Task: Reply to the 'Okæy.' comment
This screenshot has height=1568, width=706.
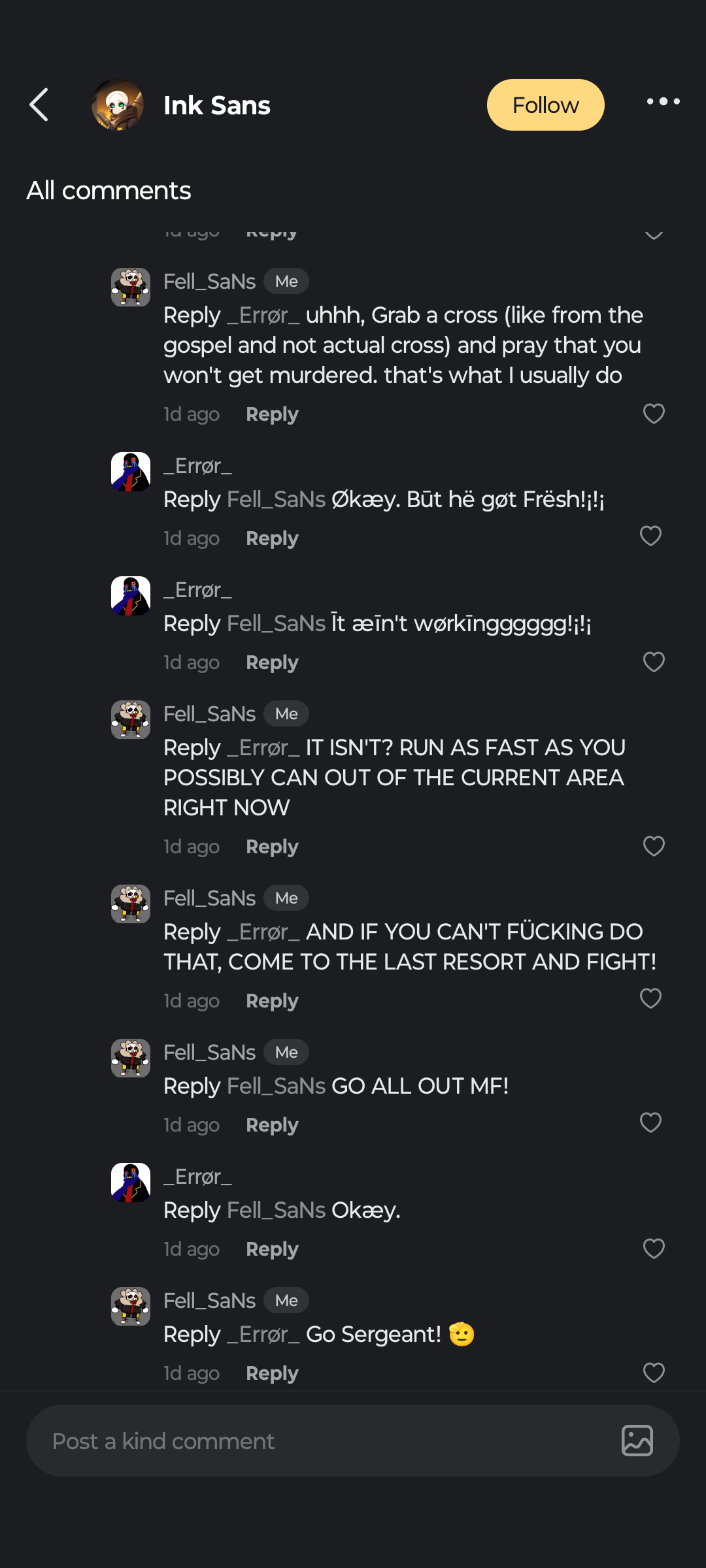Action: coord(272,1249)
